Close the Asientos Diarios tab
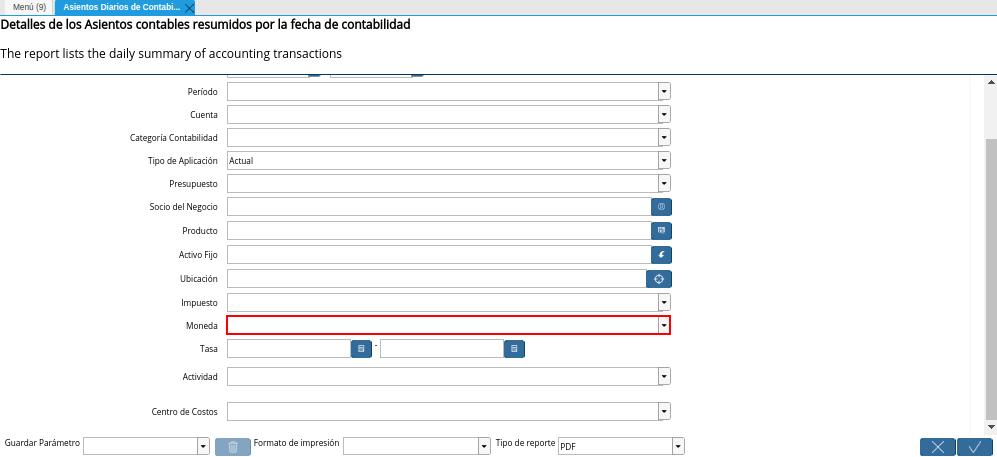Viewport: 997px width, 457px height. (189, 8)
